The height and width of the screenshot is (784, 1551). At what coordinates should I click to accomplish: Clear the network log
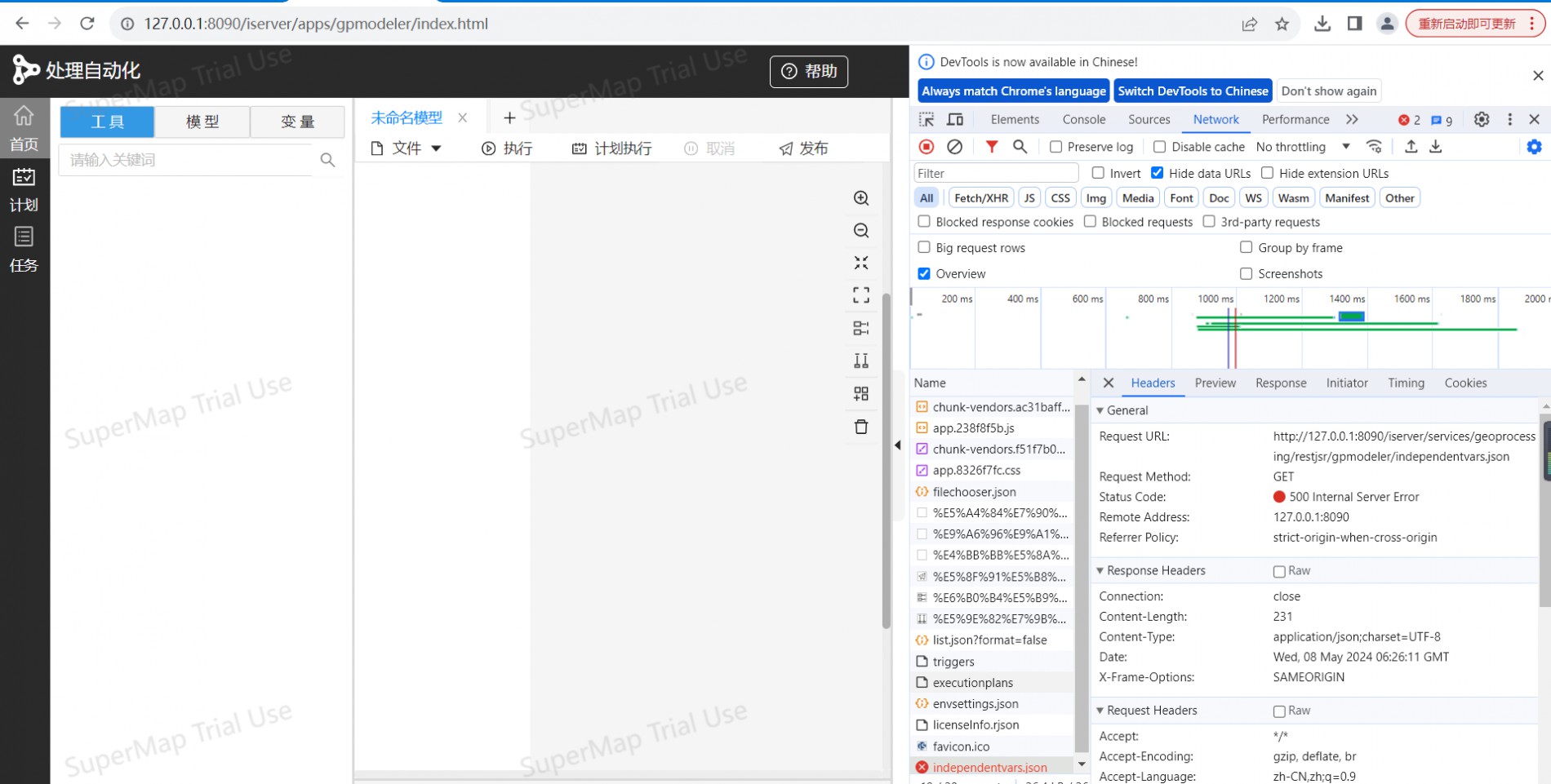(954, 147)
